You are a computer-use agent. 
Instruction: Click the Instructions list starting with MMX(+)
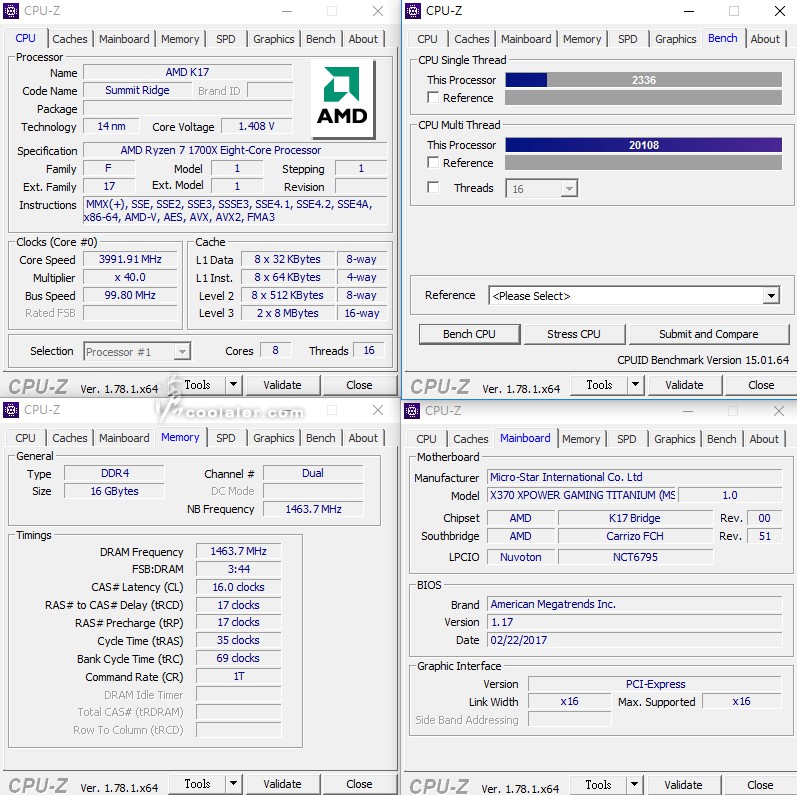click(235, 211)
